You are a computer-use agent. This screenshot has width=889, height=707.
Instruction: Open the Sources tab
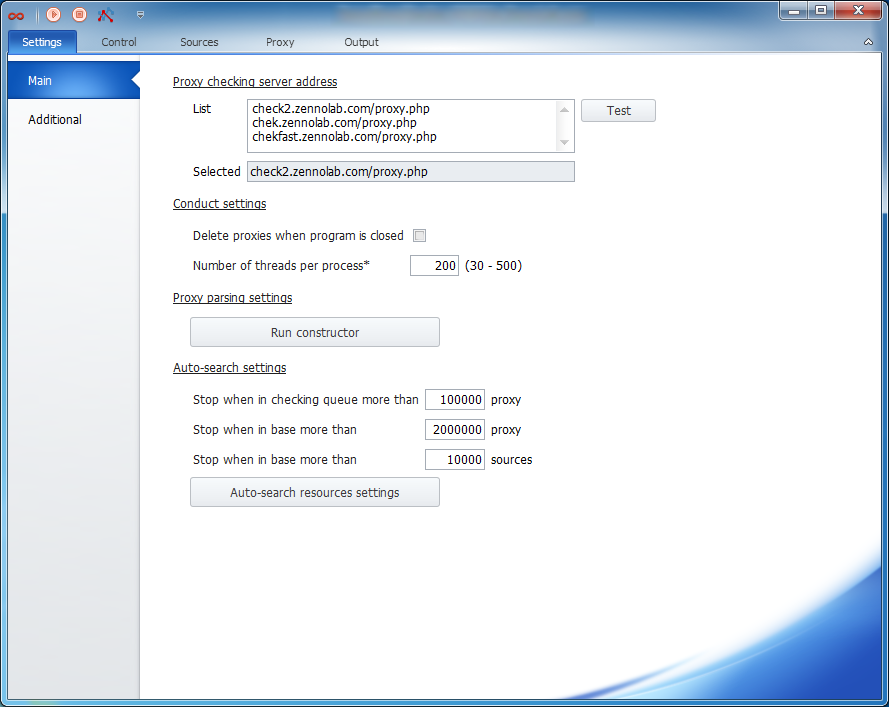pos(199,42)
